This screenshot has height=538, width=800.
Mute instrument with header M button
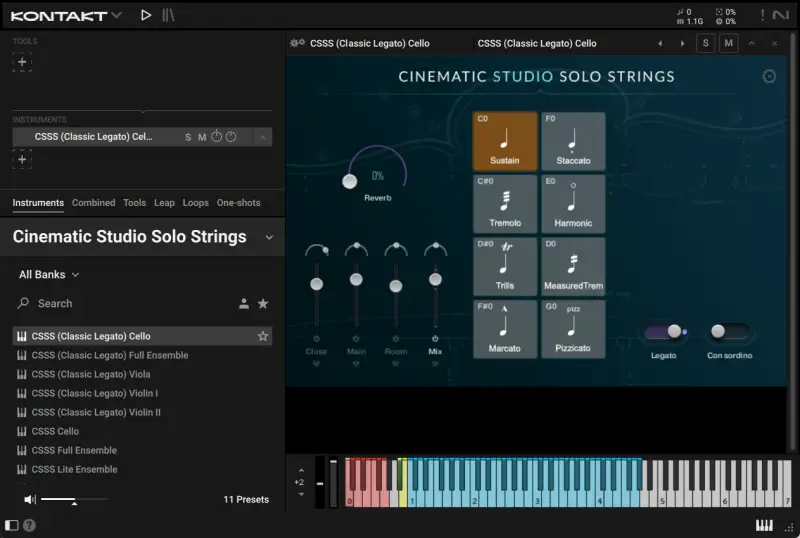(x=728, y=43)
